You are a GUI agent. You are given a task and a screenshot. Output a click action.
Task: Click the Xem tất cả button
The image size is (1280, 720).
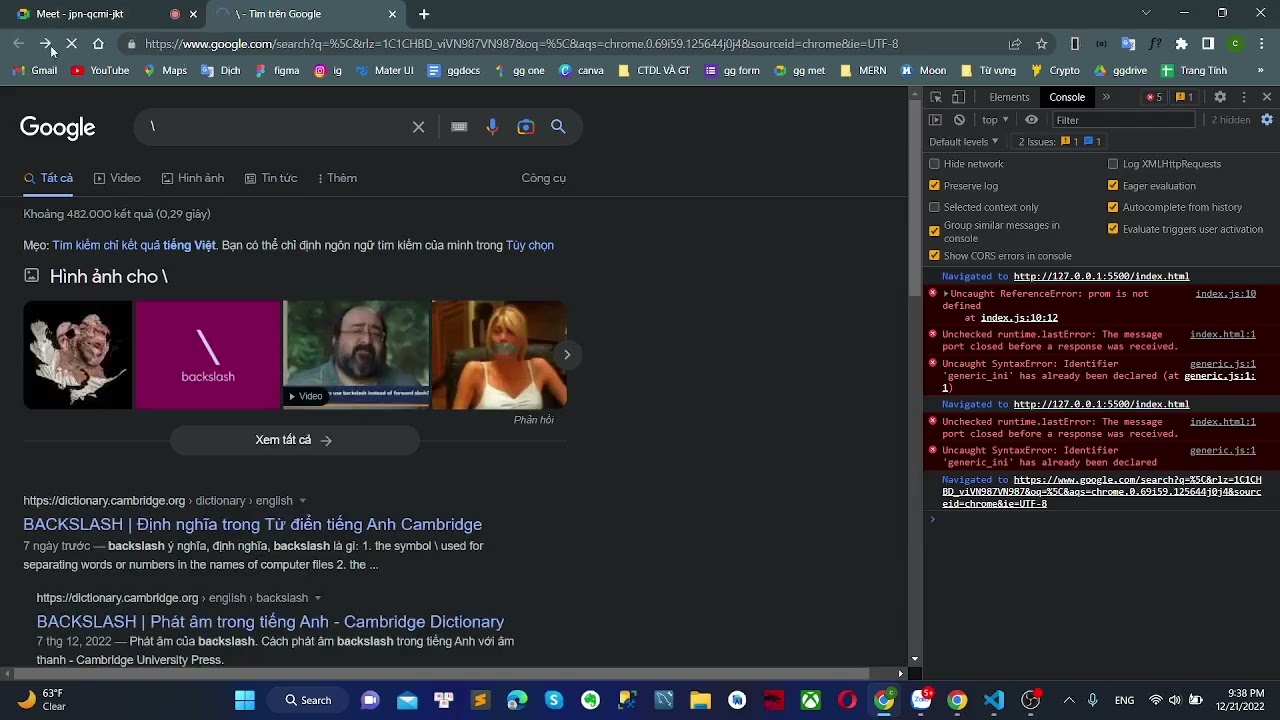[x=294, y=440]
